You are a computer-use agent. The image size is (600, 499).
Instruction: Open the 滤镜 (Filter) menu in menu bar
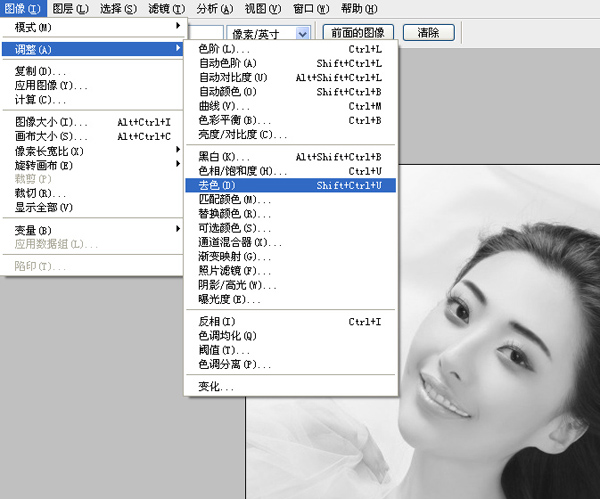click(x=164, y=8)
